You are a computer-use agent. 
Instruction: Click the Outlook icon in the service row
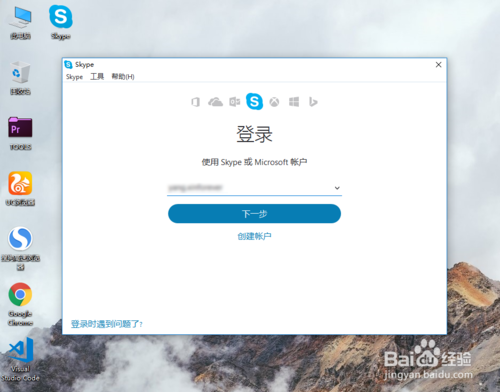click(x=235, y=102)
